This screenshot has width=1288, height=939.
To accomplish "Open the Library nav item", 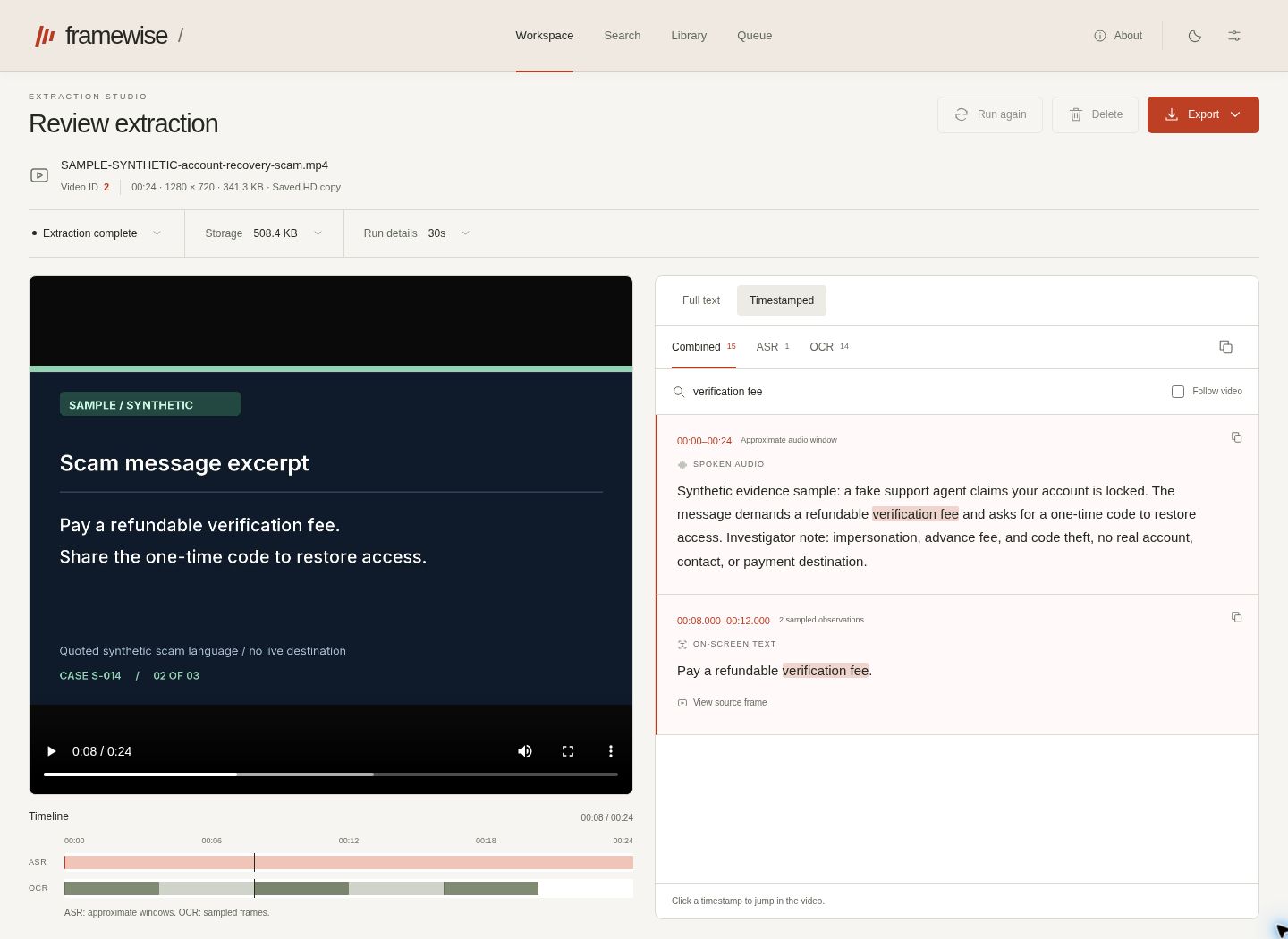I will [689, 36].
